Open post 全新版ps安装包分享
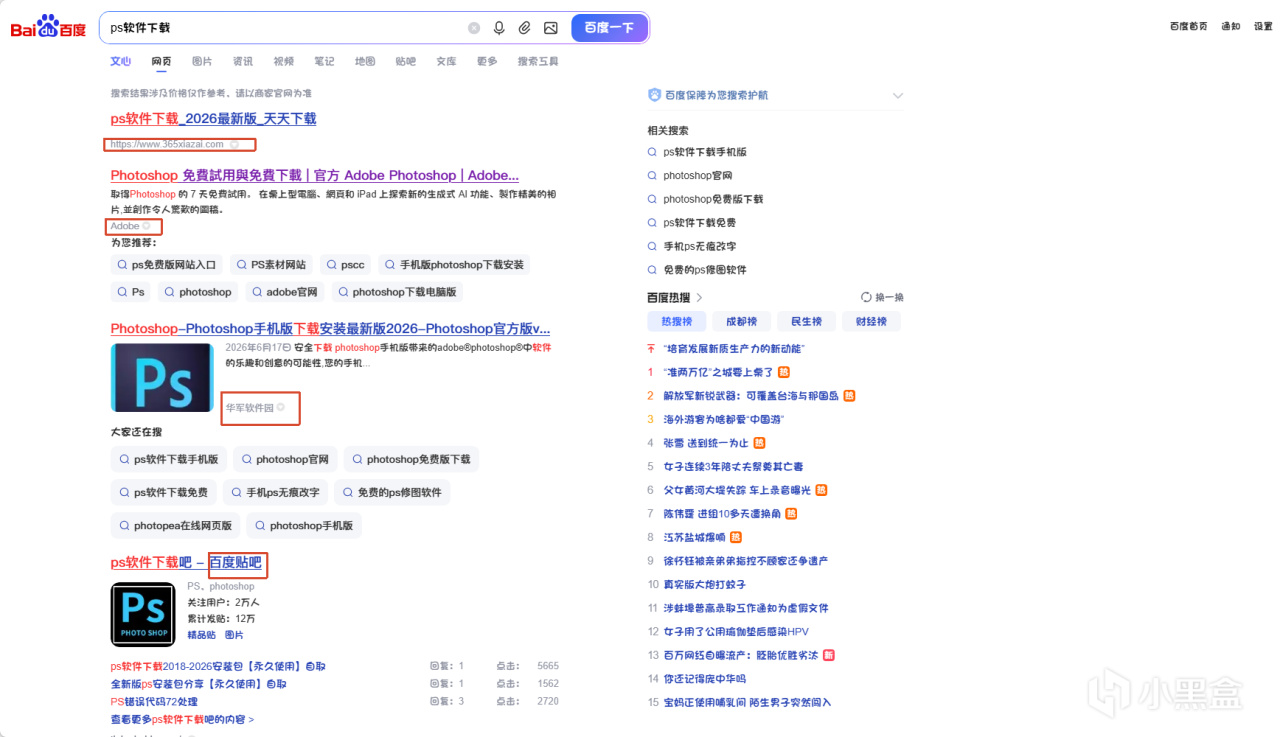This screenshot has width=1280, height=737. click(198, 684)
